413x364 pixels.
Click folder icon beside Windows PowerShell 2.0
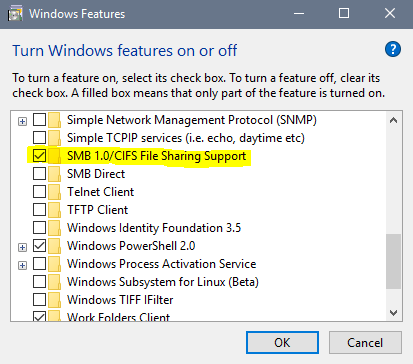click(55, 246)
